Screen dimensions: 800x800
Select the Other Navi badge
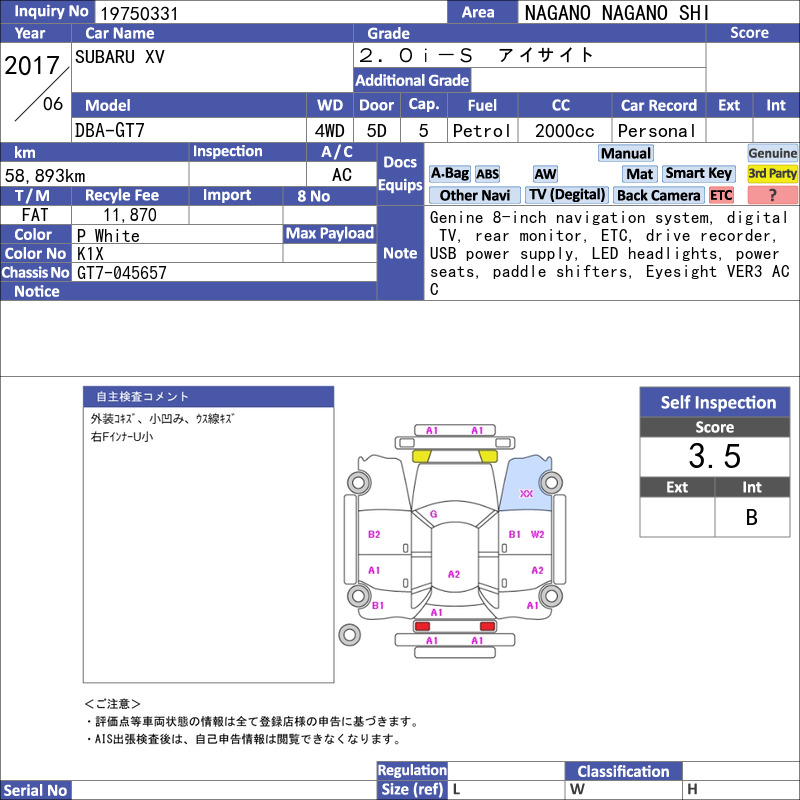[x=474, y=195]
